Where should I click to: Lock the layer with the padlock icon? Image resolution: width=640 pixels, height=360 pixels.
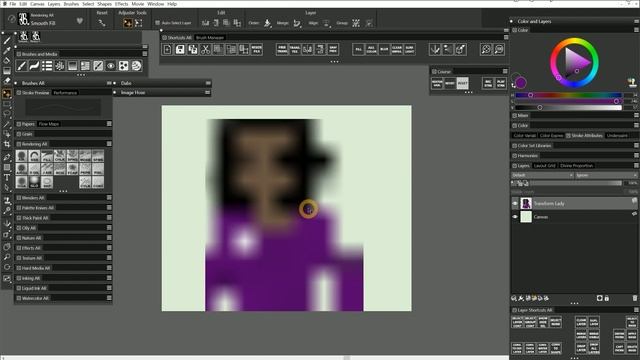tap(607, 298)
